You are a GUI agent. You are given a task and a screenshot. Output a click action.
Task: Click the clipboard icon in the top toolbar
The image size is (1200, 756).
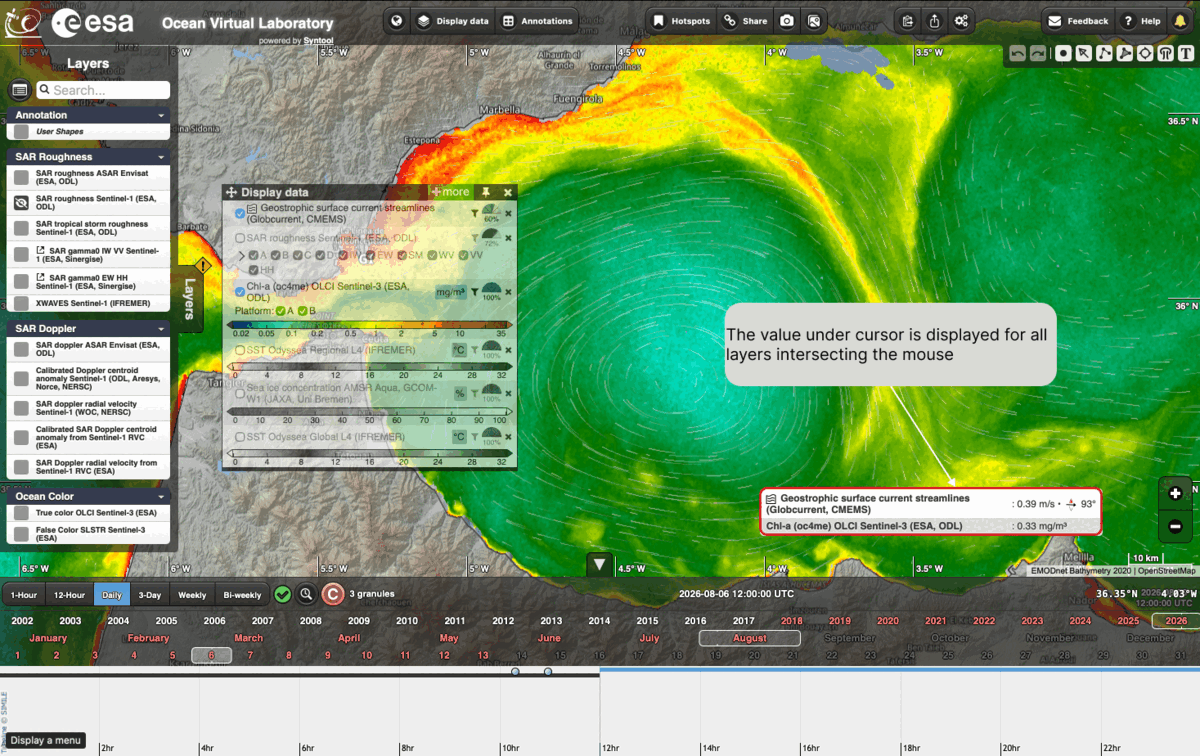907,20
